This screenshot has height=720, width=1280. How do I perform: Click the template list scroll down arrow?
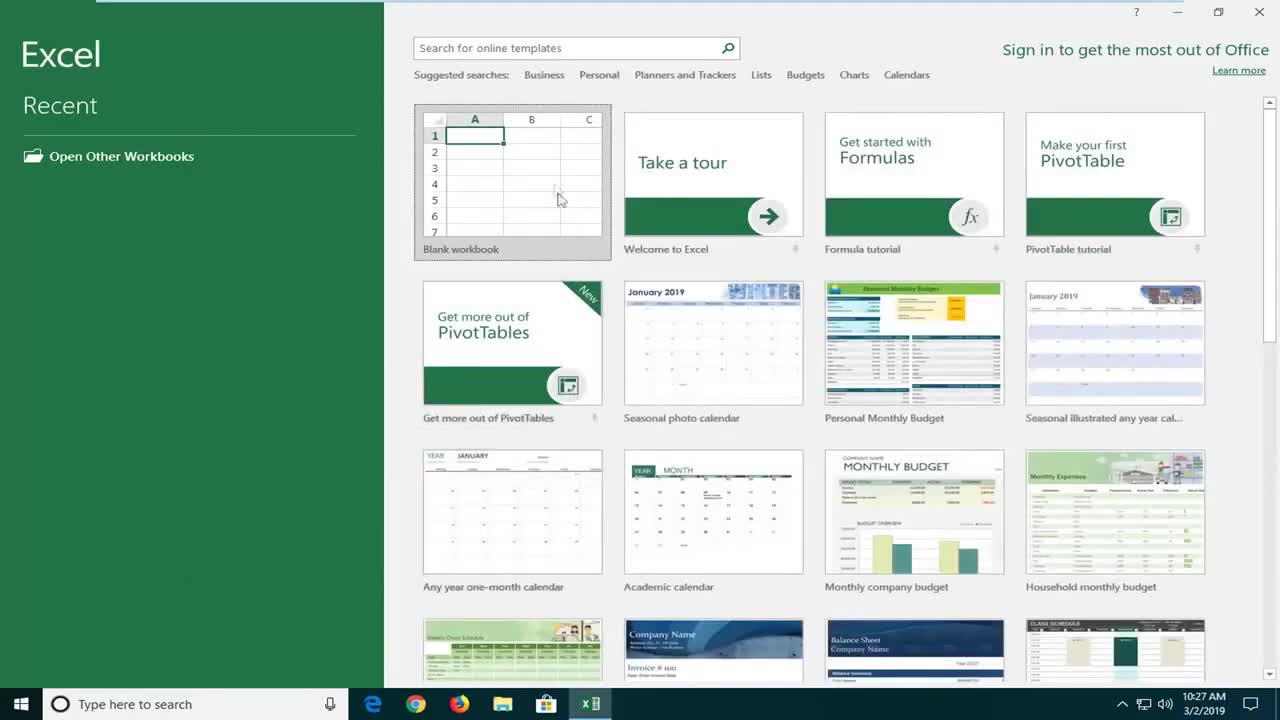pyautogui.click(x=1270, y=674)
